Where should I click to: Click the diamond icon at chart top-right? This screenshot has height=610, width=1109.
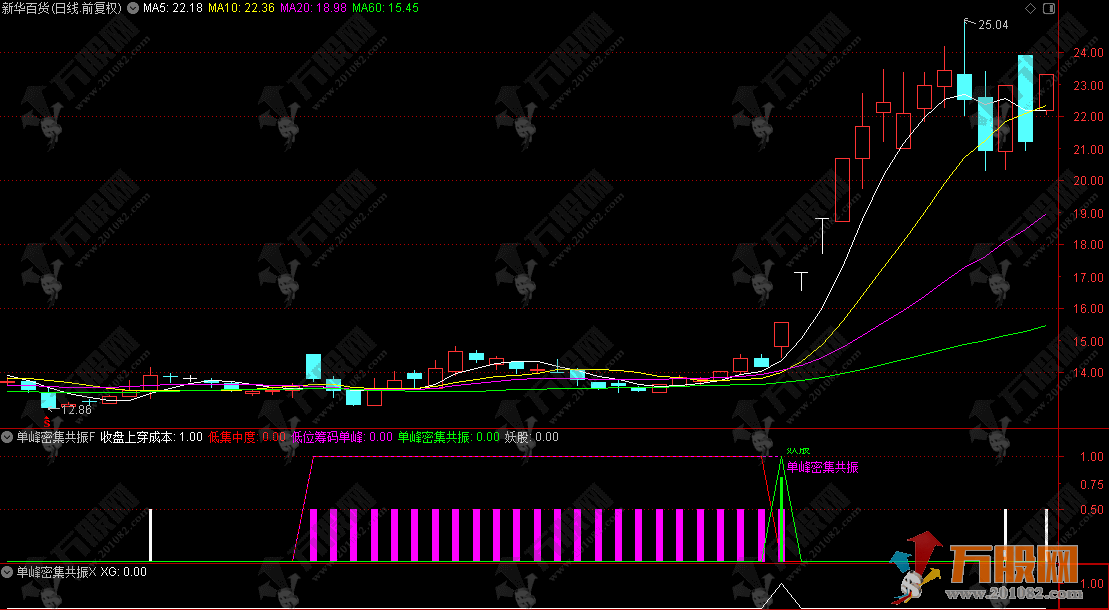pyautogui.click(x=1031, y=8)
